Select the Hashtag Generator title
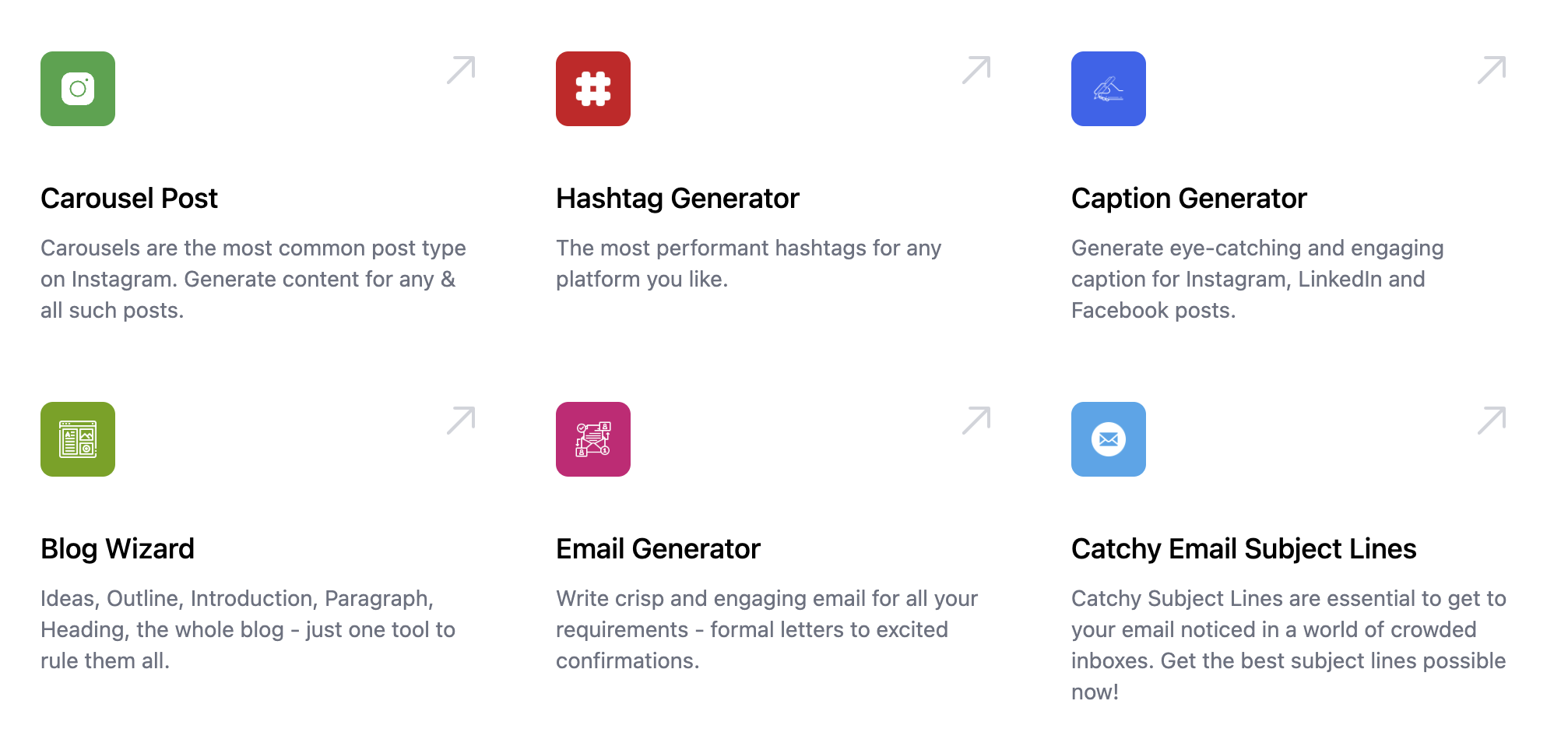Viewport: 1568px width, 729px height. 677,199
